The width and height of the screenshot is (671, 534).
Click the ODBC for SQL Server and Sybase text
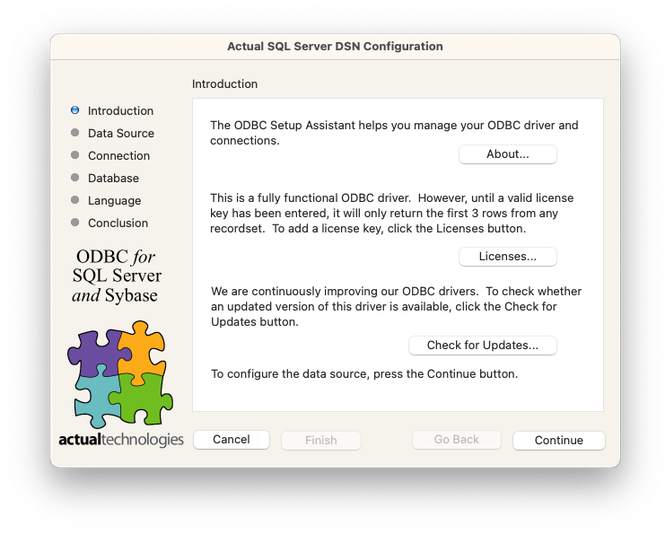tap(116, 276)
